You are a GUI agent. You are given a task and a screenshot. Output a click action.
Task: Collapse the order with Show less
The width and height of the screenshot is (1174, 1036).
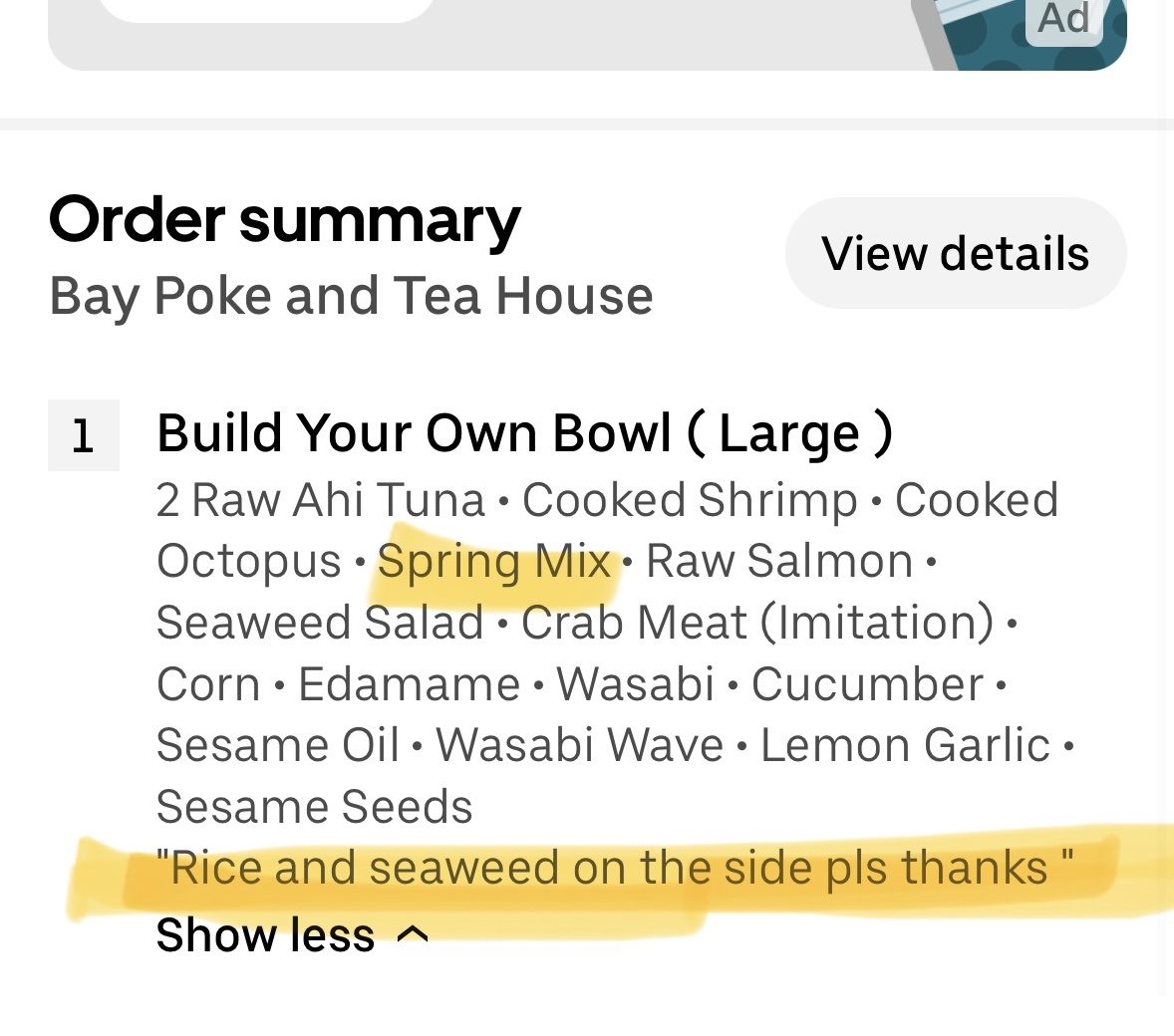[265, 934]
